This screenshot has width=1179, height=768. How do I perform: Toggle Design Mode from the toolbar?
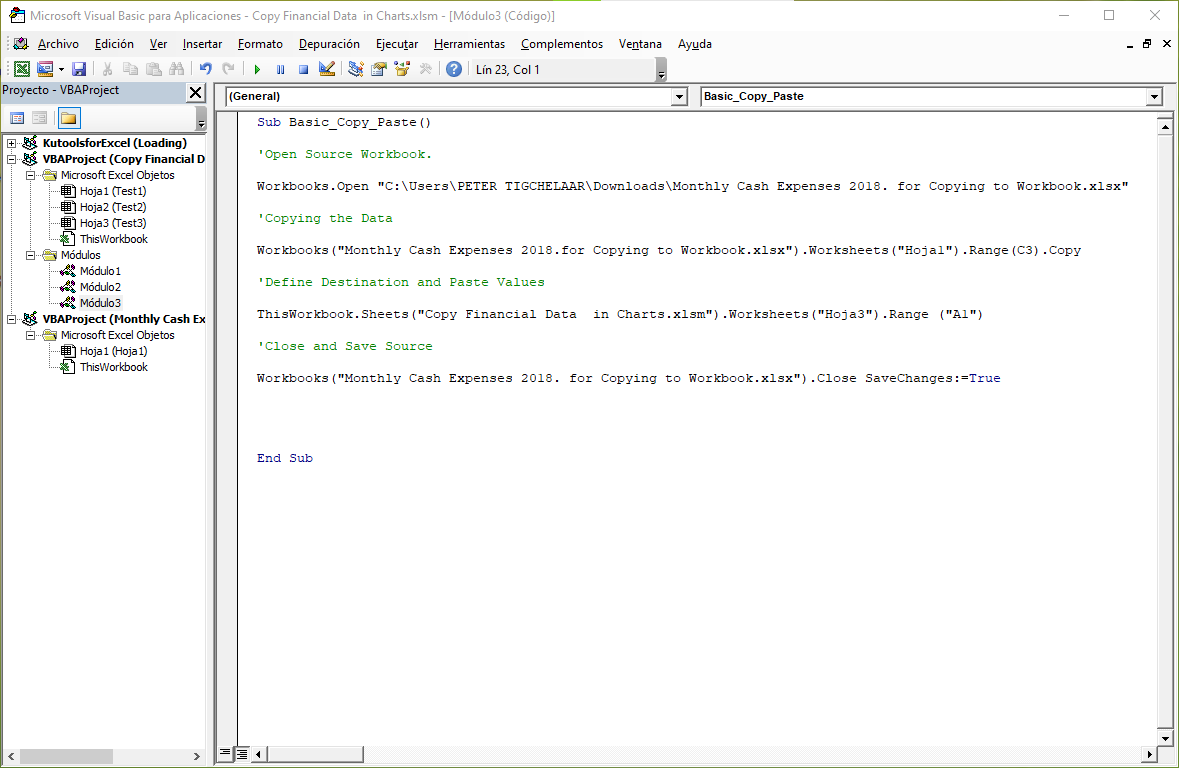click(x=326, y=68)
